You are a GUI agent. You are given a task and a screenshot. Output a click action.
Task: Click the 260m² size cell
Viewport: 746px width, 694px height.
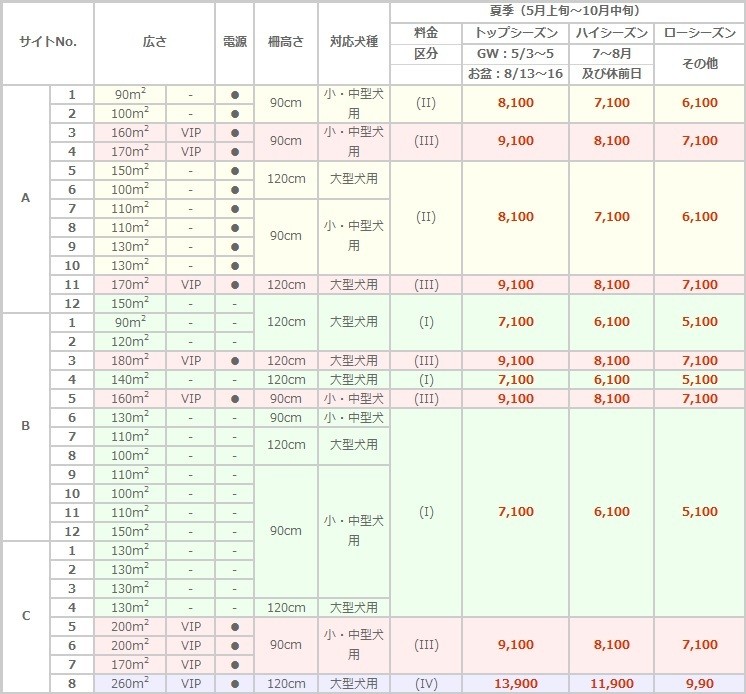coord(130,684)
